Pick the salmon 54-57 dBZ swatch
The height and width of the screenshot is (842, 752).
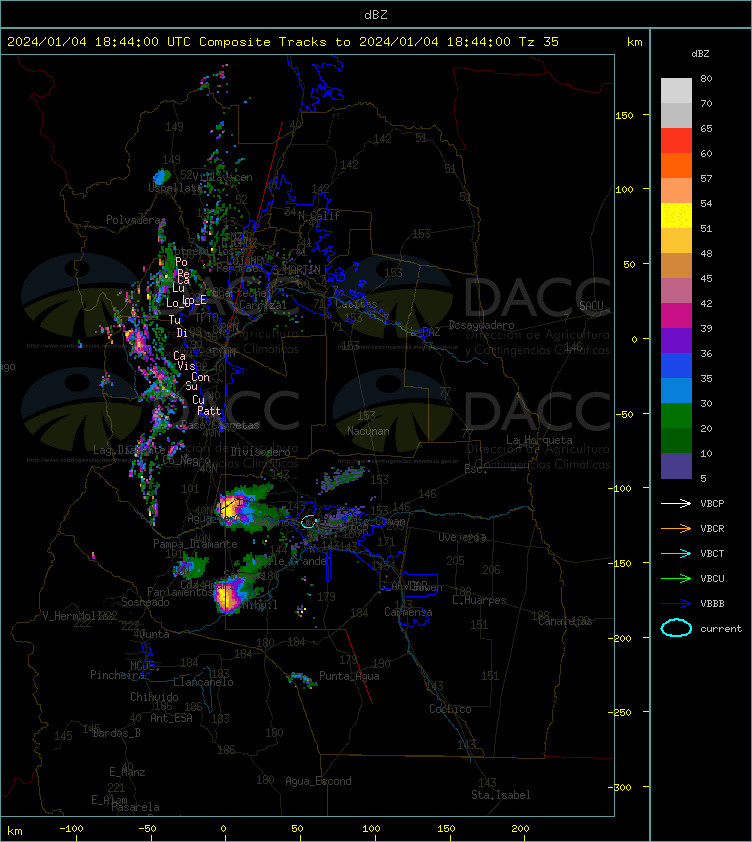point(676,191)
